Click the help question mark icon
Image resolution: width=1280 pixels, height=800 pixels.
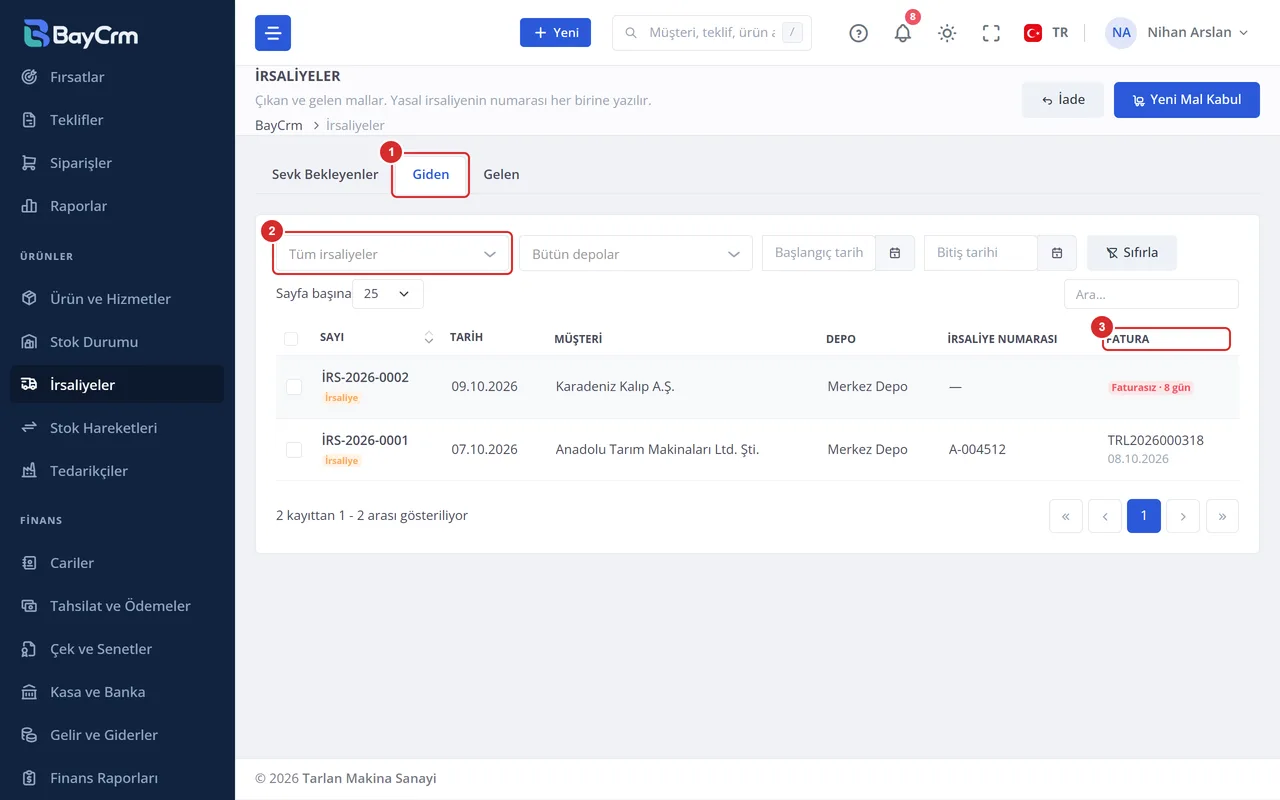(858, 33)
